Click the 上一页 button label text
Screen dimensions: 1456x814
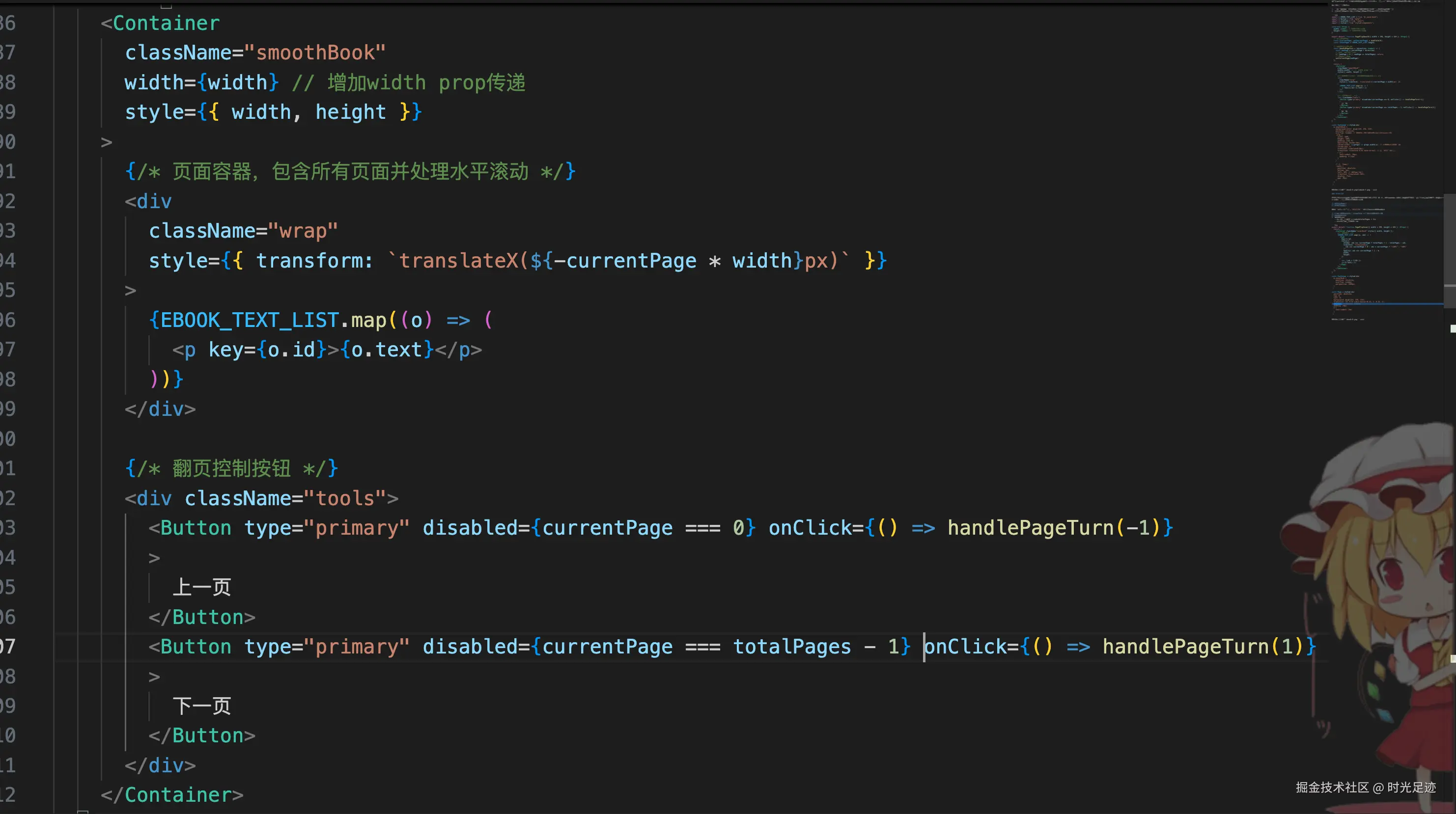[x=202, y=588]
